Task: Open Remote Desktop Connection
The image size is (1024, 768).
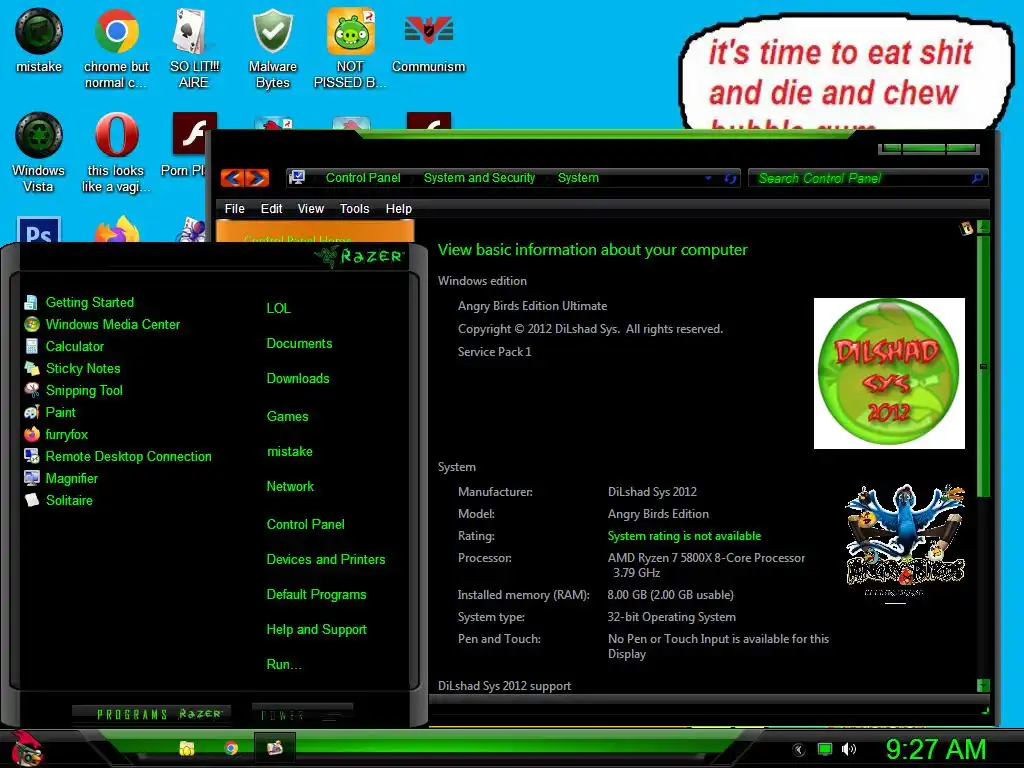Action: [x=118, y=456]
